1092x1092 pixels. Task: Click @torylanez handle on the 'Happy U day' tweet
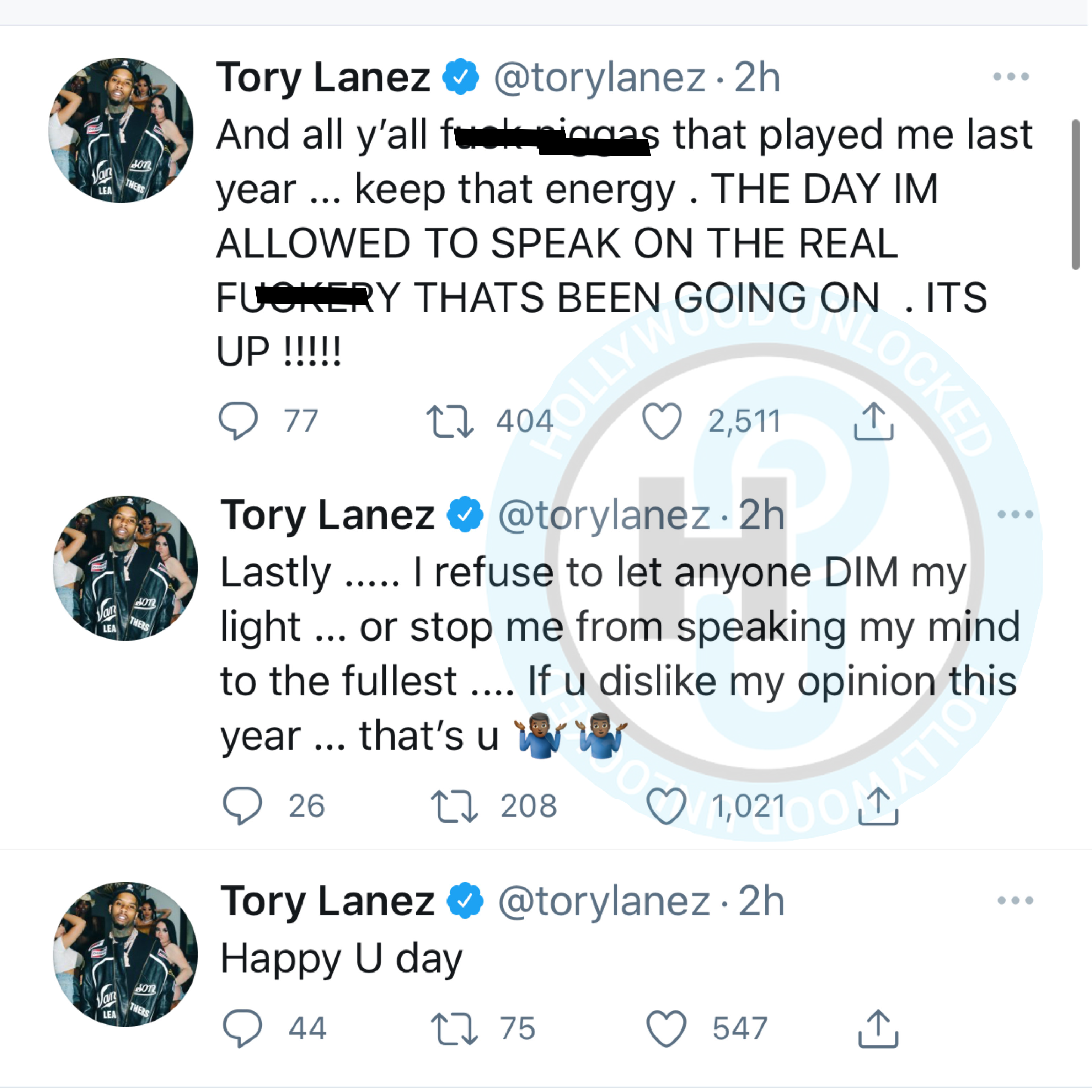[604, 901]
